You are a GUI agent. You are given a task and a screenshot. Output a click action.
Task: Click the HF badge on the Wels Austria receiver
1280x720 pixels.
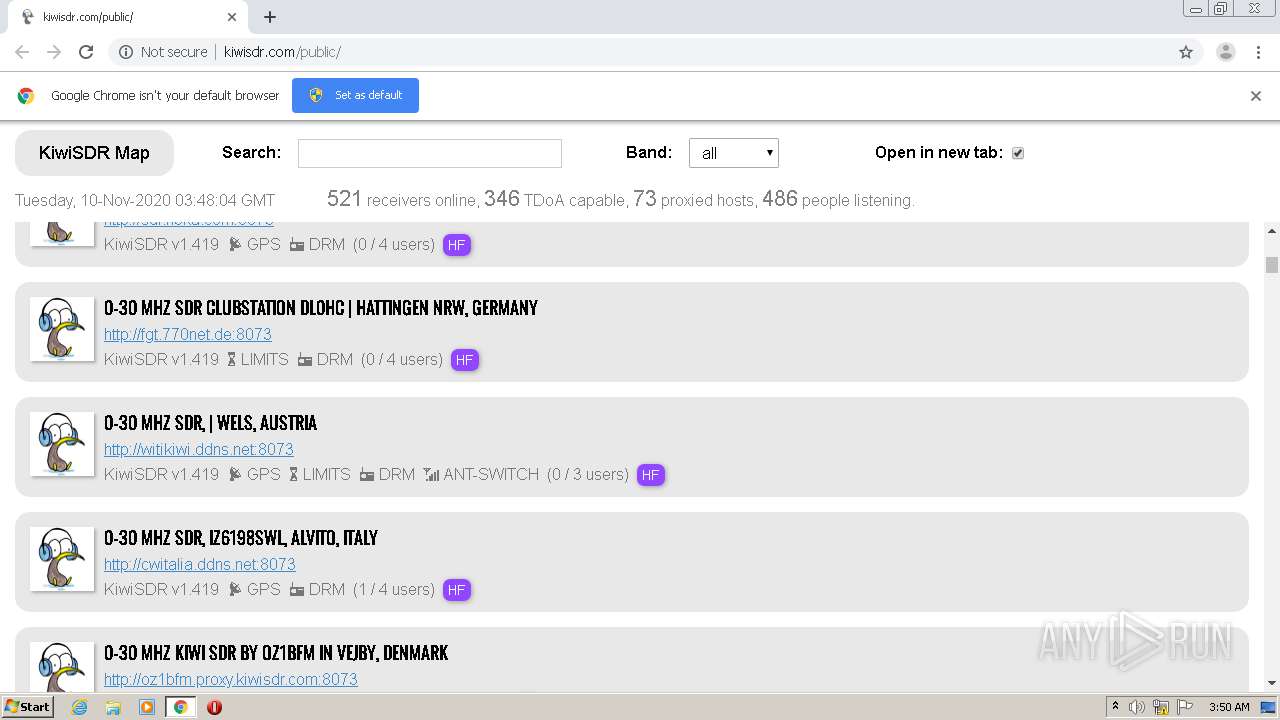click(650, 475)
